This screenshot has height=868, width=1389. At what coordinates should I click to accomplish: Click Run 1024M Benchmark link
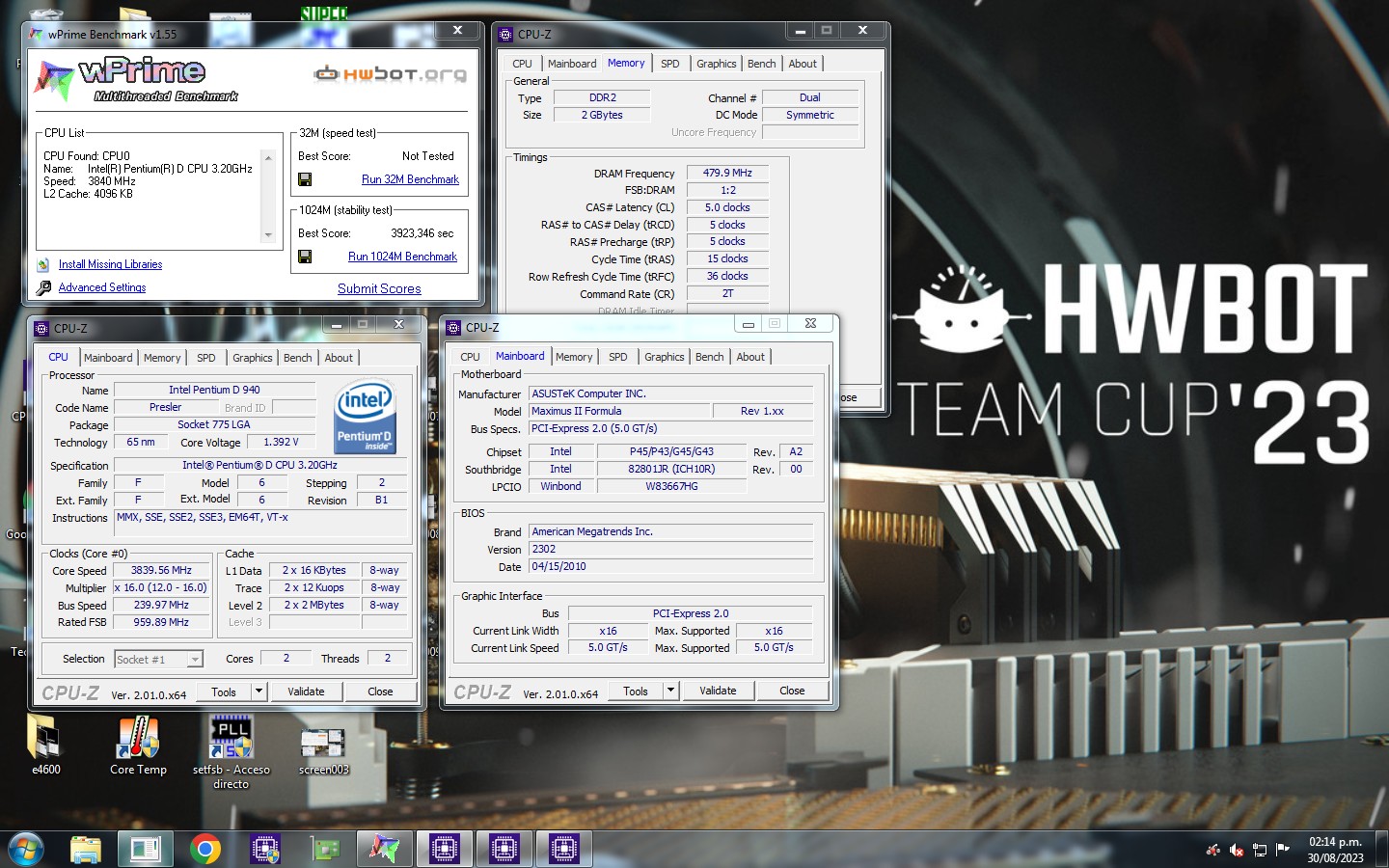(x=402, y=257)
